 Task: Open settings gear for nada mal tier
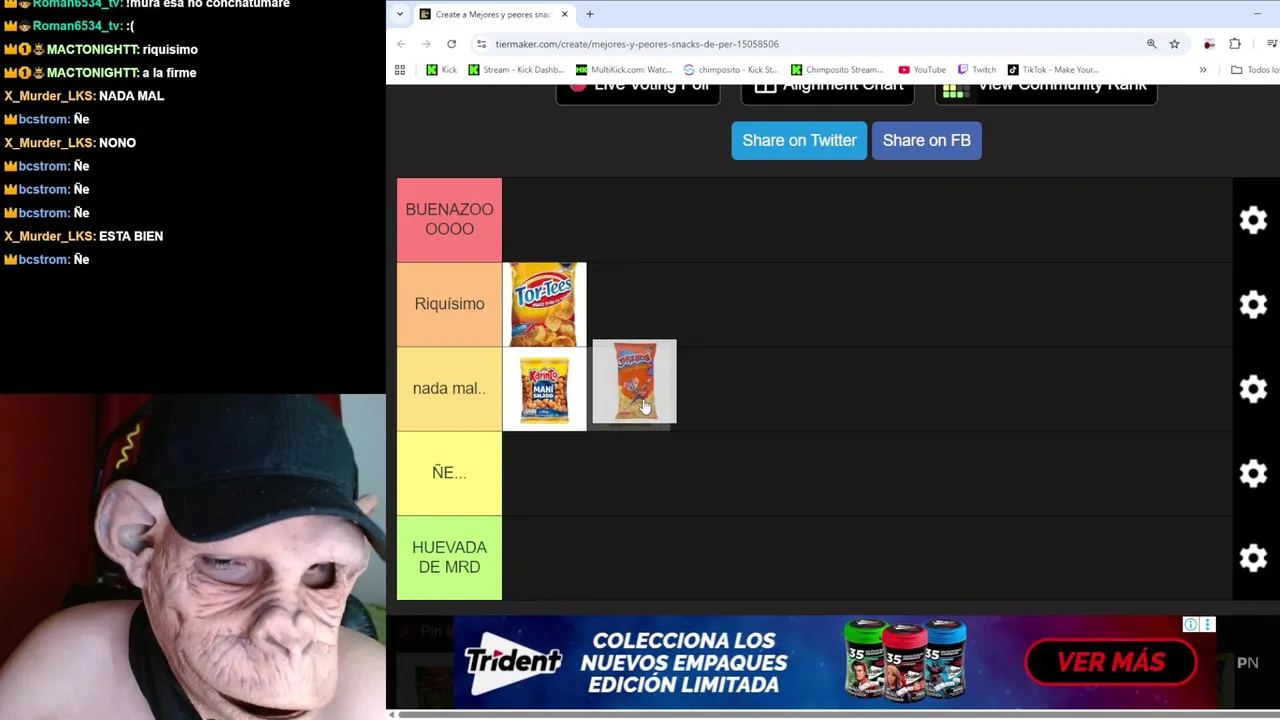point(1253,389)
